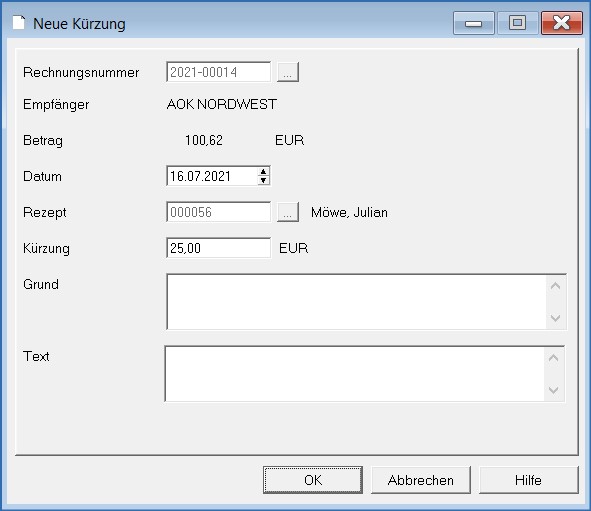Click the patient name Möwe, Julian
Image resolution: width=591 pixels, height=511 pixels.
click(x=349, y=213)
